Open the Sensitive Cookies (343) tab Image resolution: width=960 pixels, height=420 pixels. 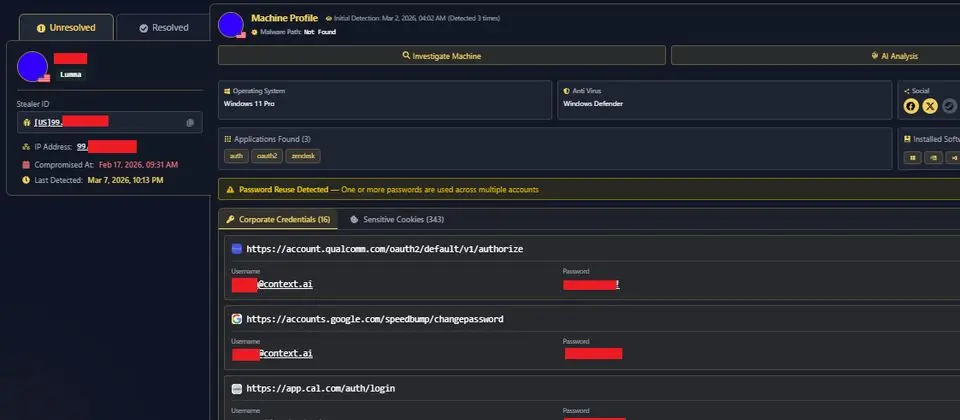click(397, 219)
